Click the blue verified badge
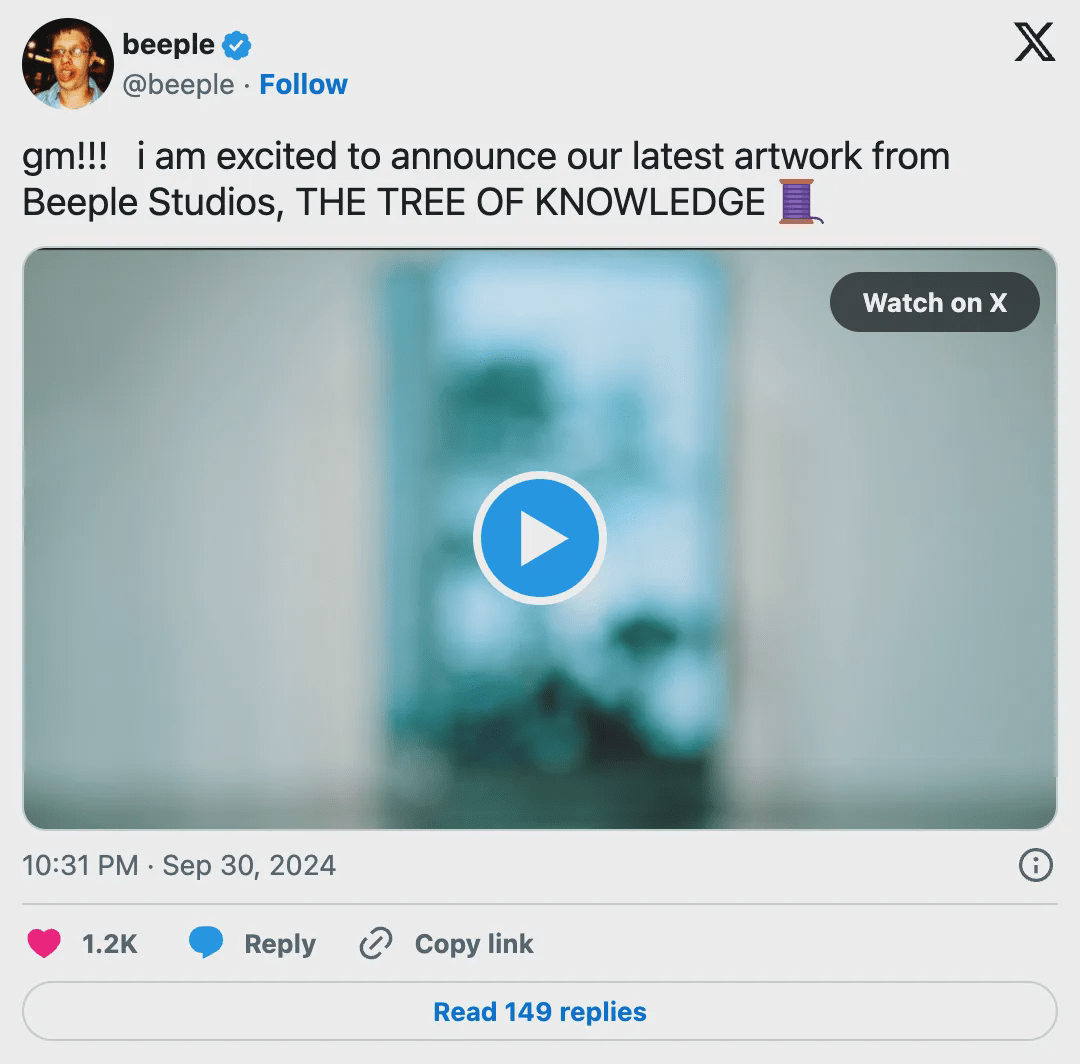The height and width of the screenshot is (1064, 1080). pyautogui.click(x=237, y=45)
